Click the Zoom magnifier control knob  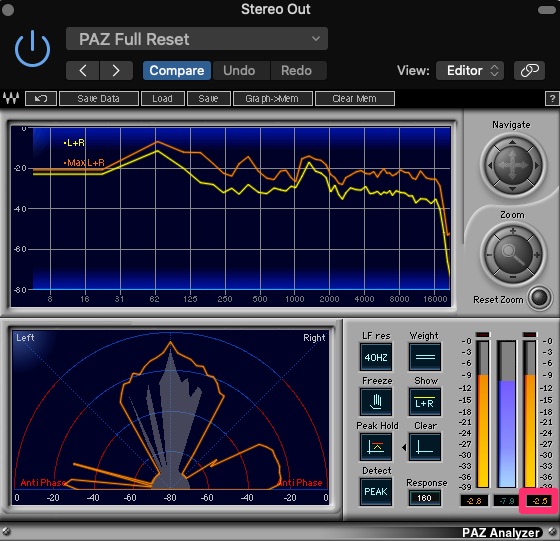(x=513, y=254)
